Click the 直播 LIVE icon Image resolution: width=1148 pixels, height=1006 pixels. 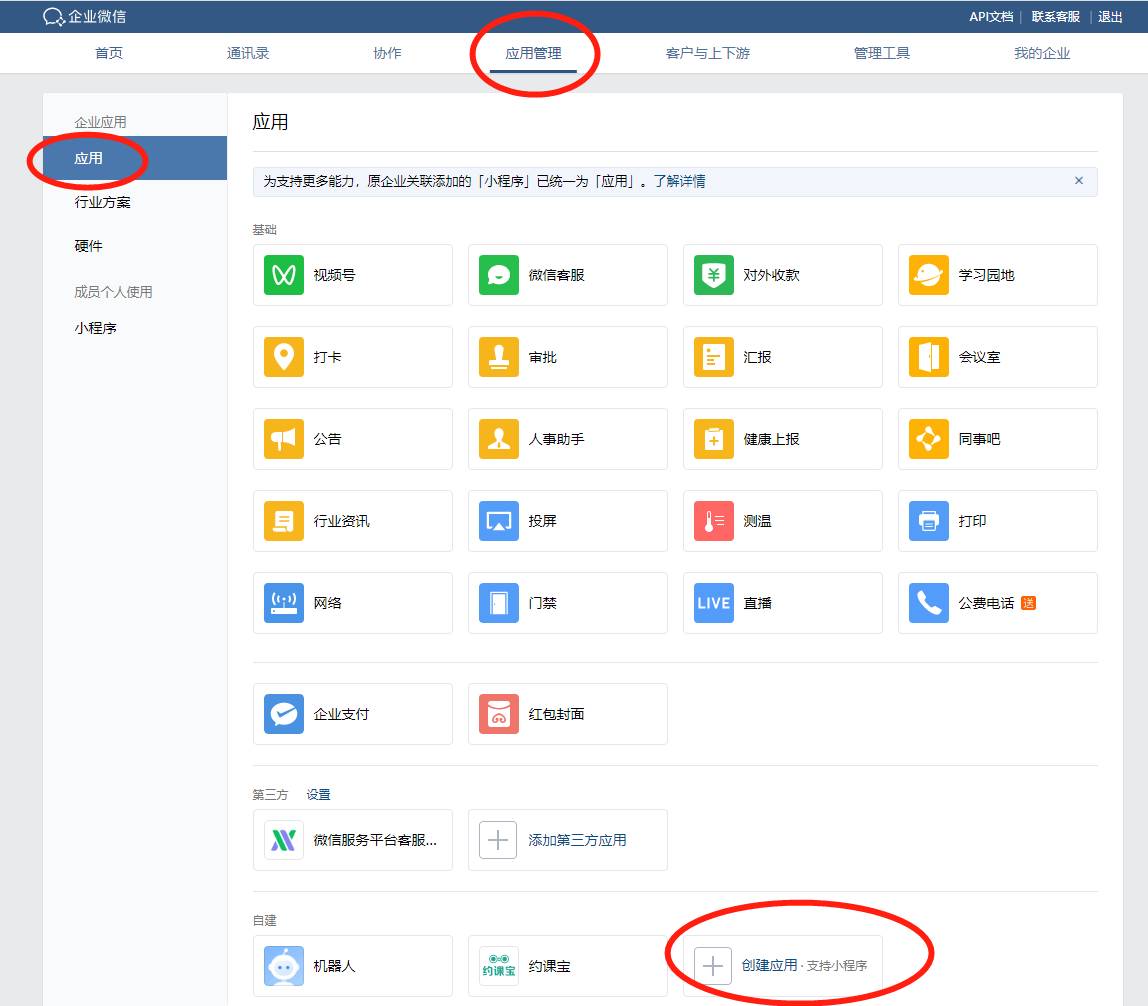[x=714, y=603]
